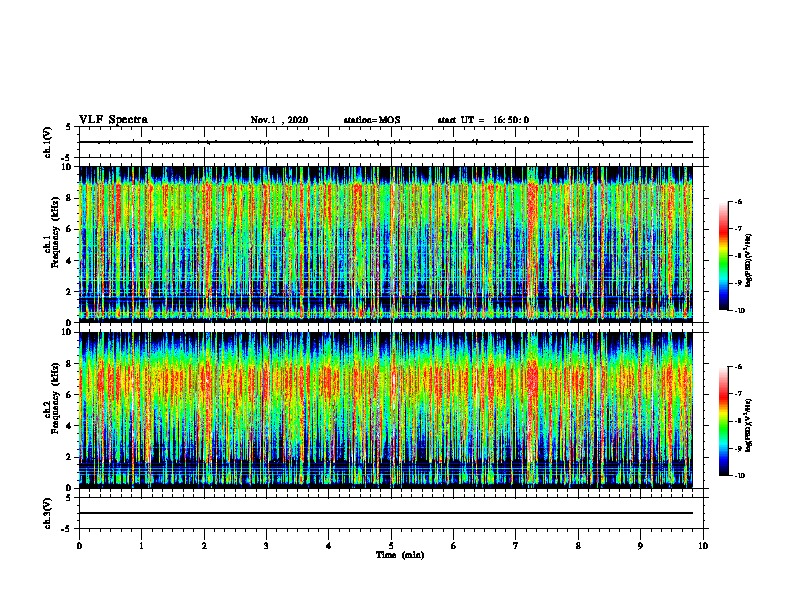Select the ch.1 "Frequency (kHz)" axis label
This screenshot has width=792, height=612.
pyautogui.click(x=55, y=232)
